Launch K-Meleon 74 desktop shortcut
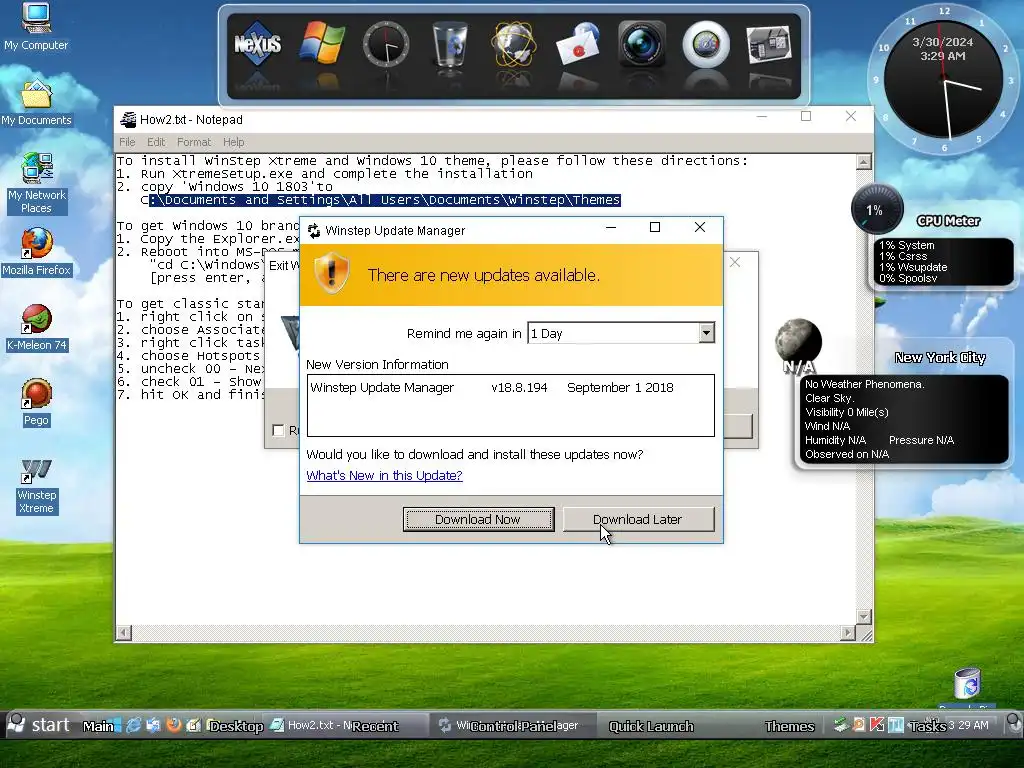 (x=36, y=328)
